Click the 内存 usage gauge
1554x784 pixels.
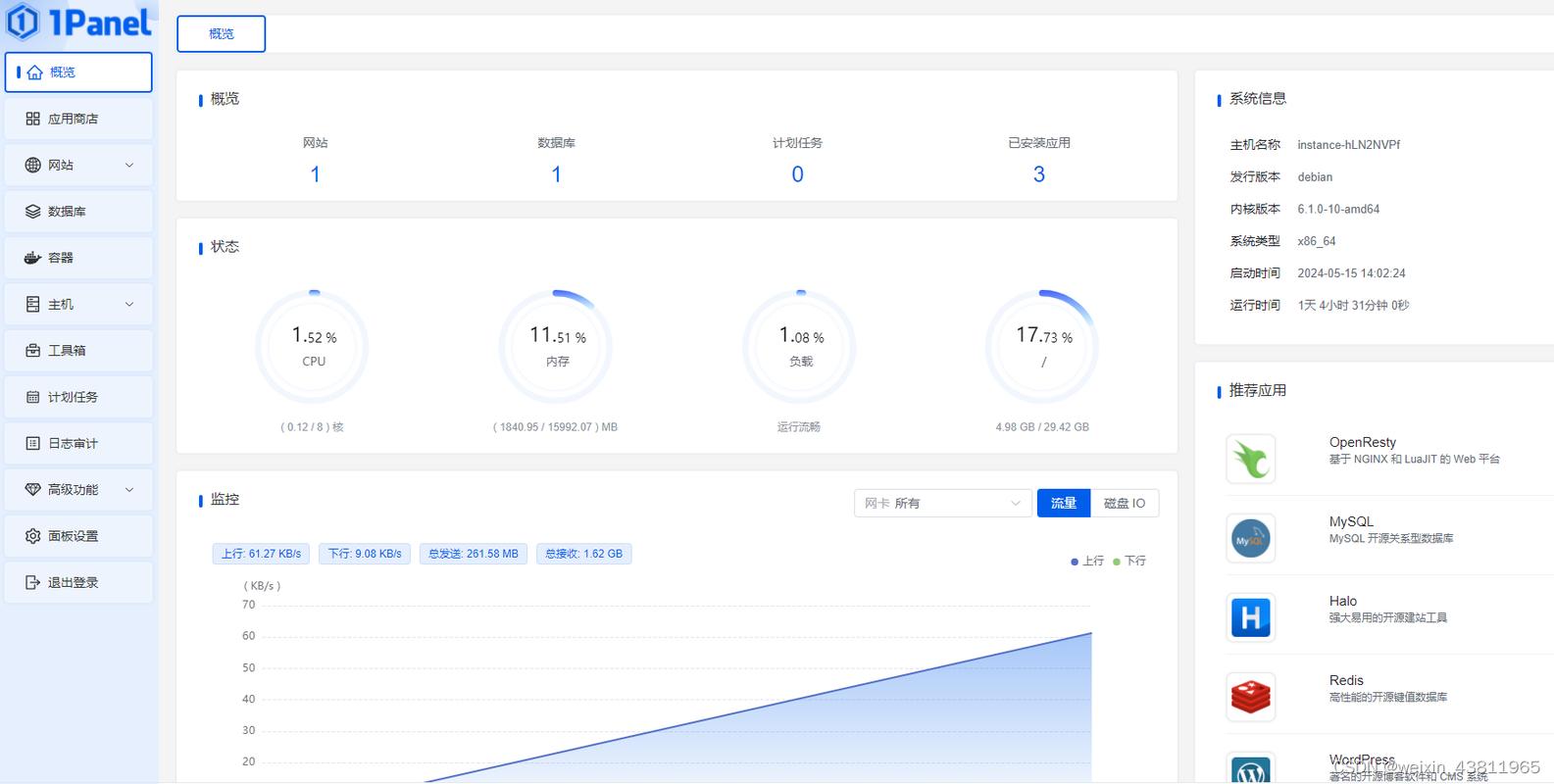coord(557,347)
